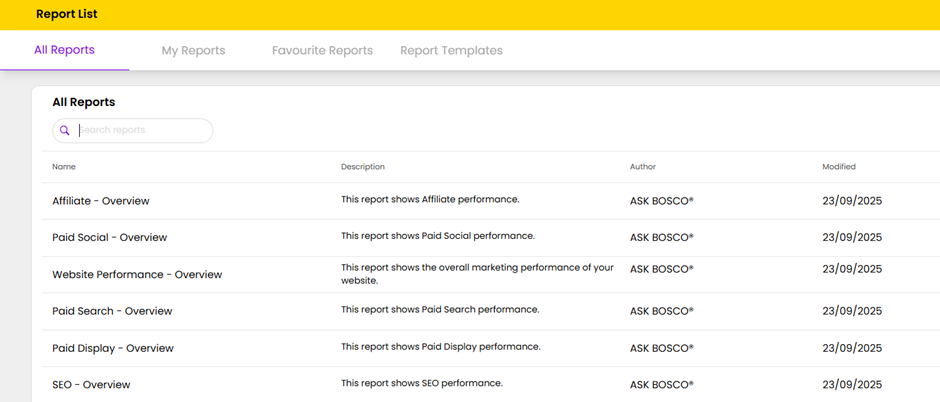Click the magnifying glass search icon
940x402 pixels.
65,131
